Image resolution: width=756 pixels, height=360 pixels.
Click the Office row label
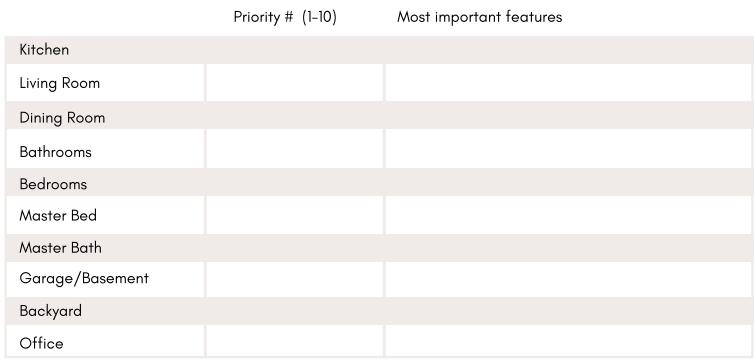(x=41, y=343)
